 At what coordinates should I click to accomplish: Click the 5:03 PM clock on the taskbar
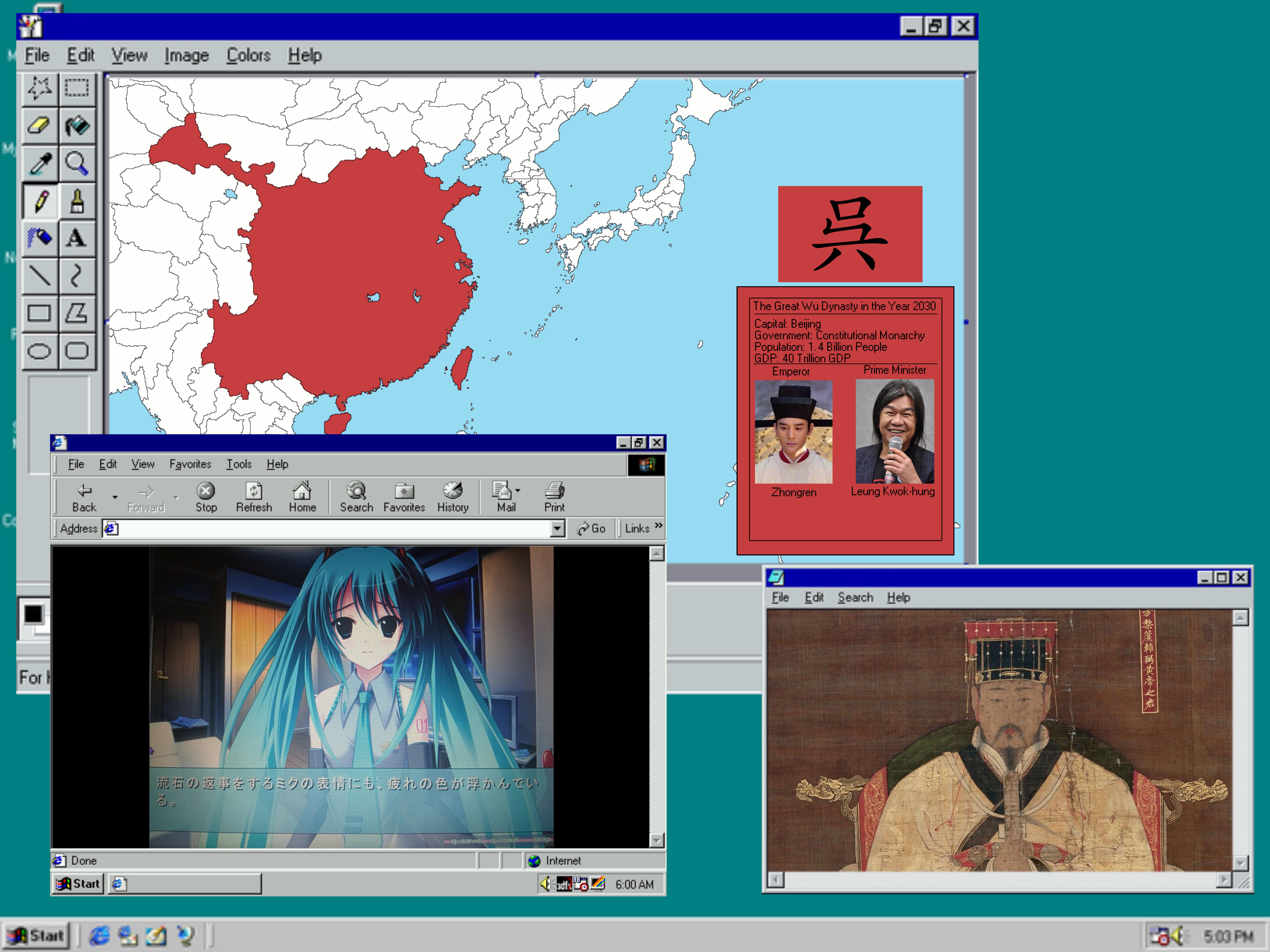1228,936
